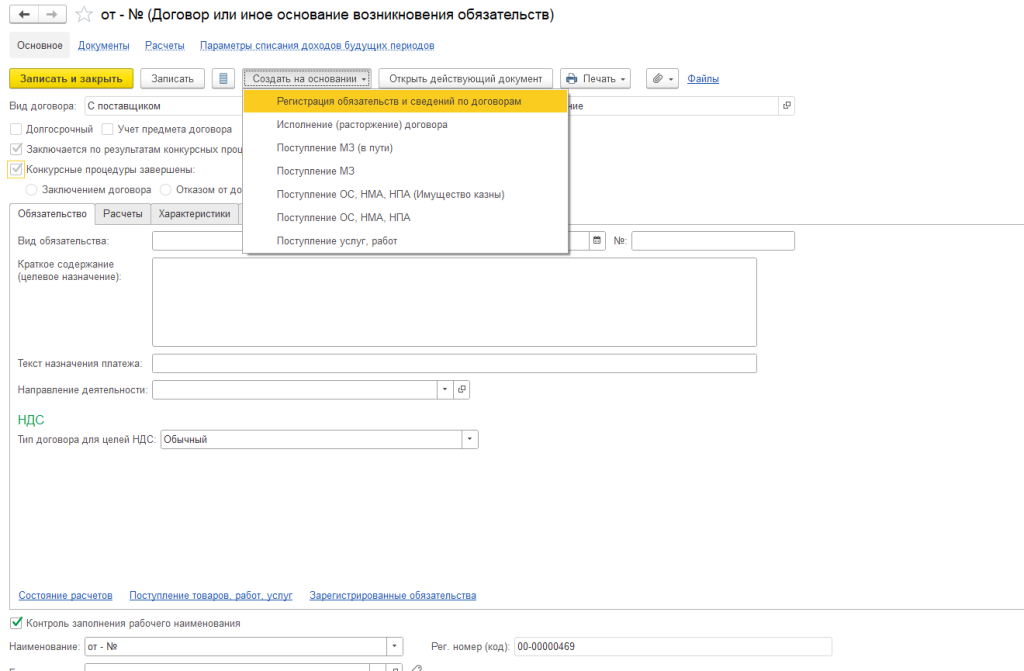
Task: Expand Тип договора для целей НДС dropdown
Action: [x=470, y=439]
